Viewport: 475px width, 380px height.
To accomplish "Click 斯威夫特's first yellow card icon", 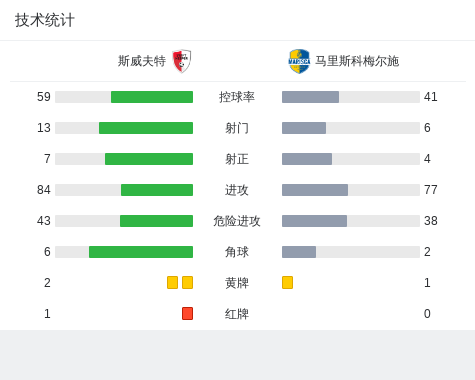I will pos(172,283).
